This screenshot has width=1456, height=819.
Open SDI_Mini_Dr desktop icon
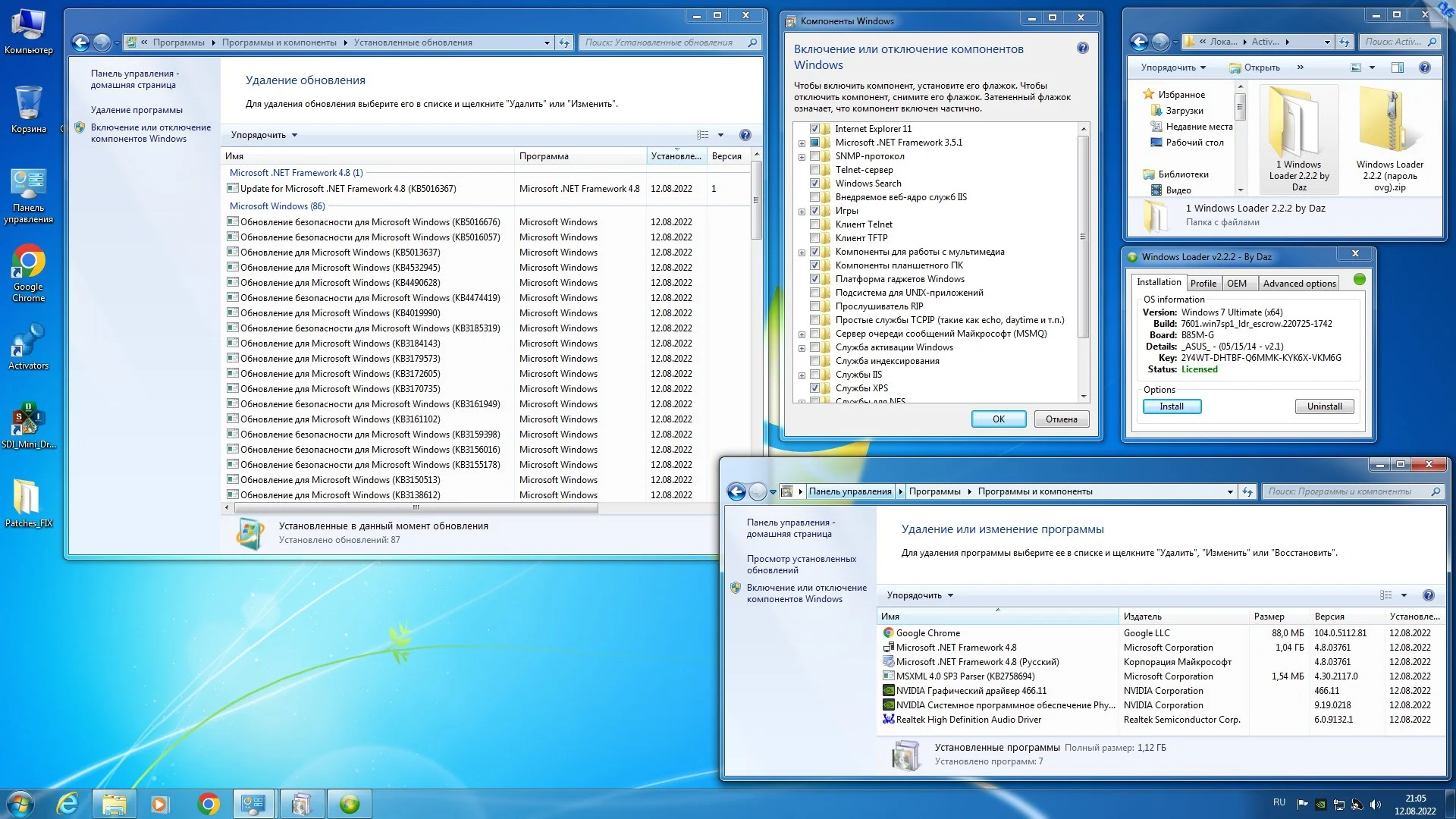pos(28,425)
